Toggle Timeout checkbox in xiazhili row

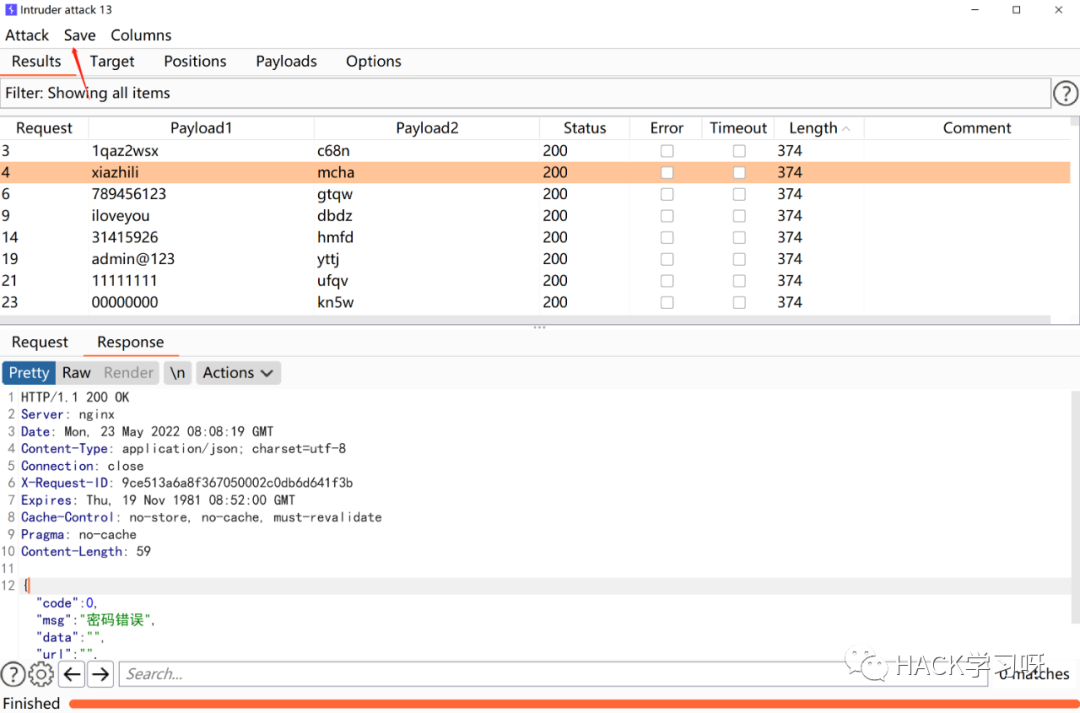pyautogui.click(x=739, y=172)
